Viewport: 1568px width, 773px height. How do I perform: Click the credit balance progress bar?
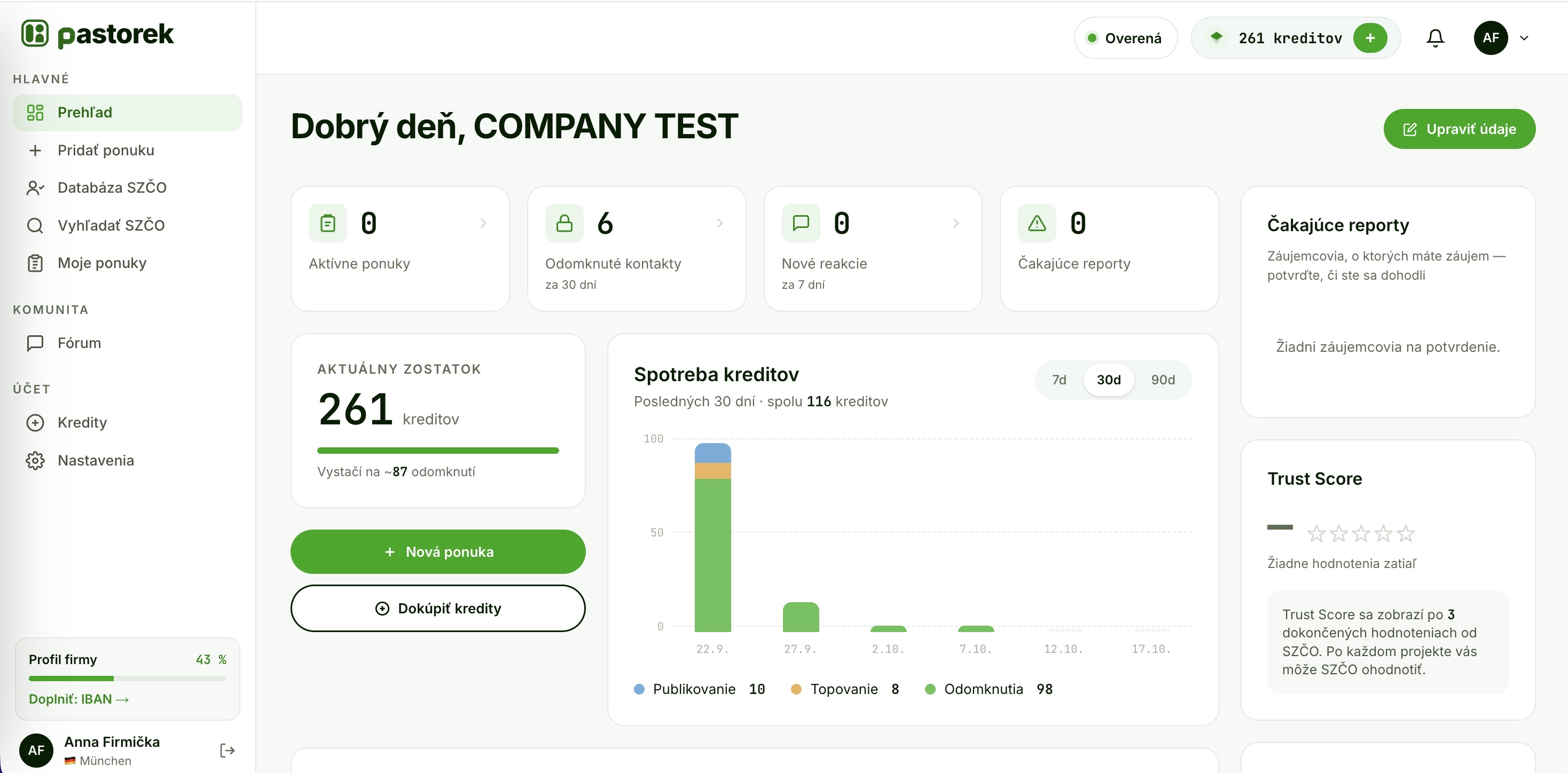coord(437,451)
